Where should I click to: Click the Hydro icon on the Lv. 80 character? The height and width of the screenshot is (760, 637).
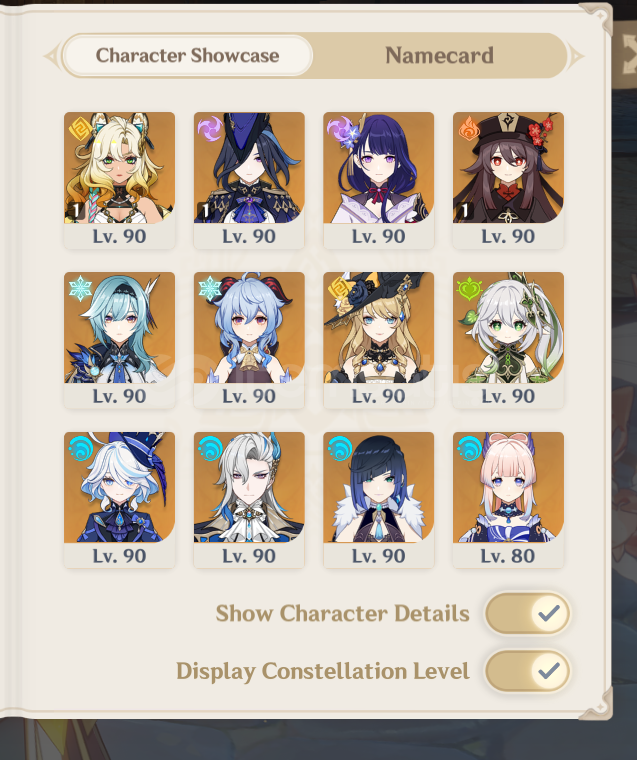click(x=469, y=449)
